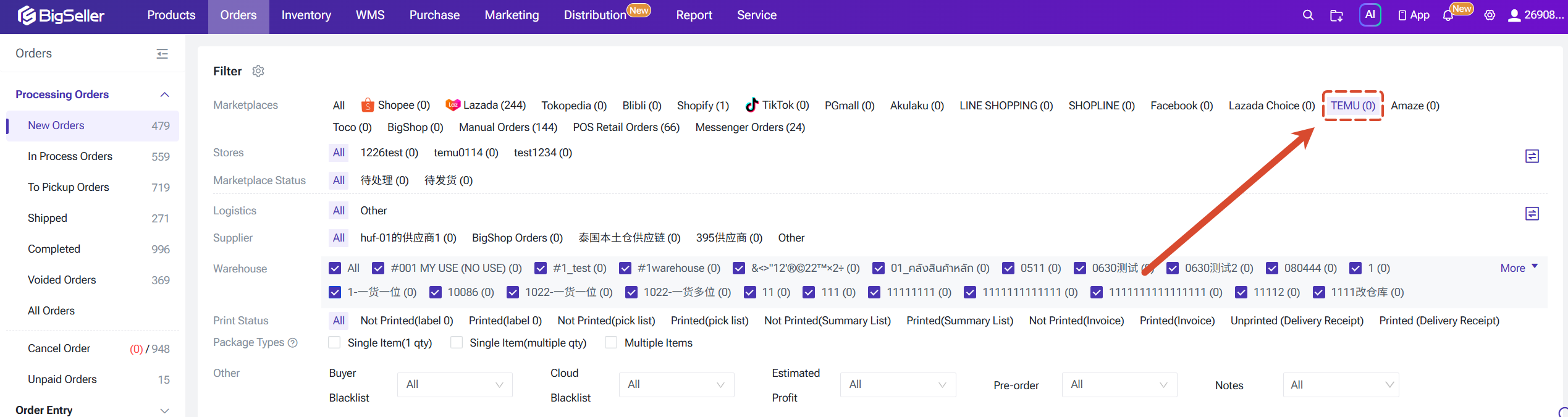
Task: Select store temu0114 (0)
Action: [x=466, y=153]
